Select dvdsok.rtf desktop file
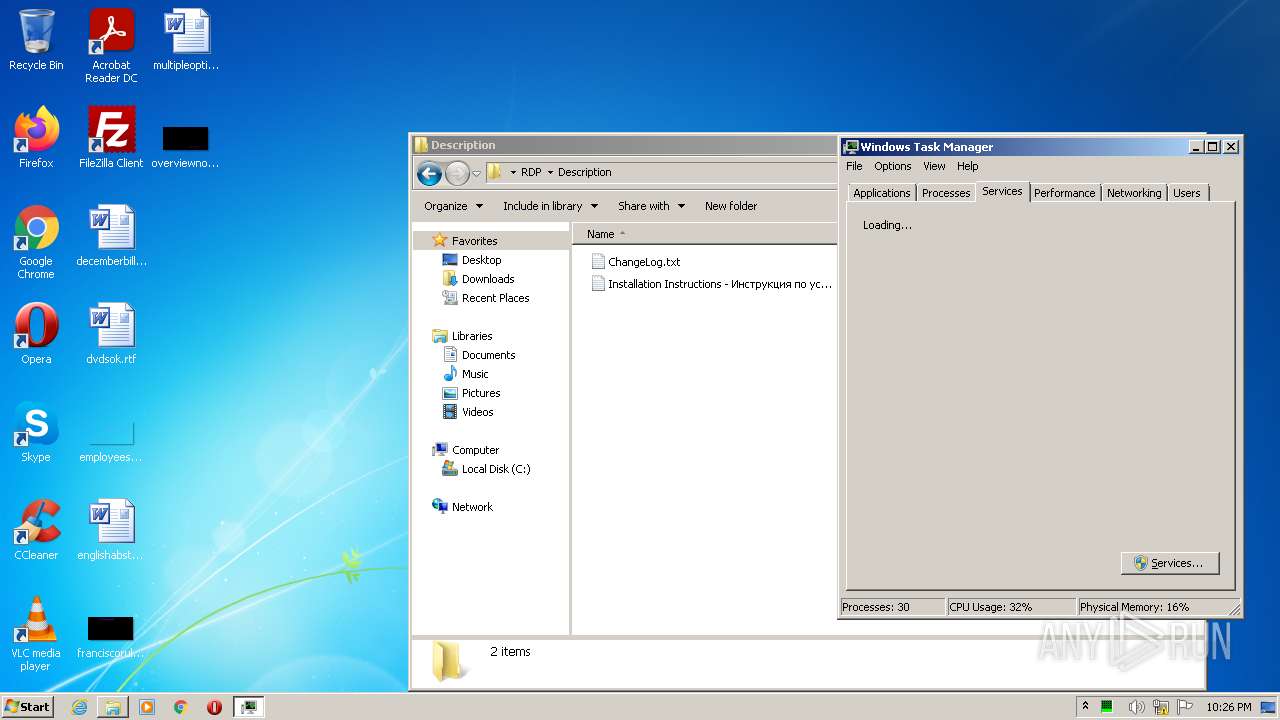Screen dimensions: 1280x720 111,334
